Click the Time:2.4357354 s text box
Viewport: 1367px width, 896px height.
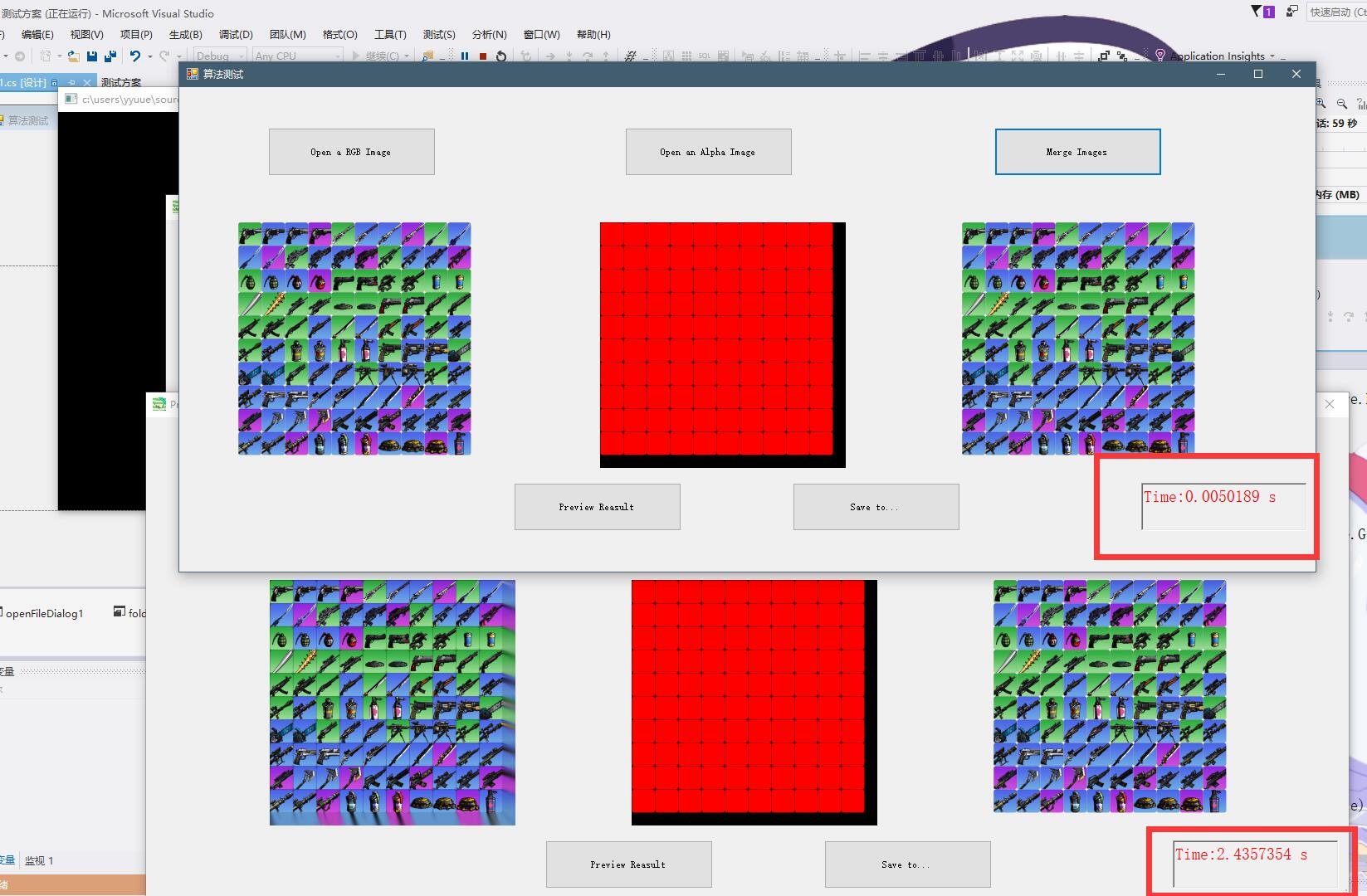[1255, 863]
